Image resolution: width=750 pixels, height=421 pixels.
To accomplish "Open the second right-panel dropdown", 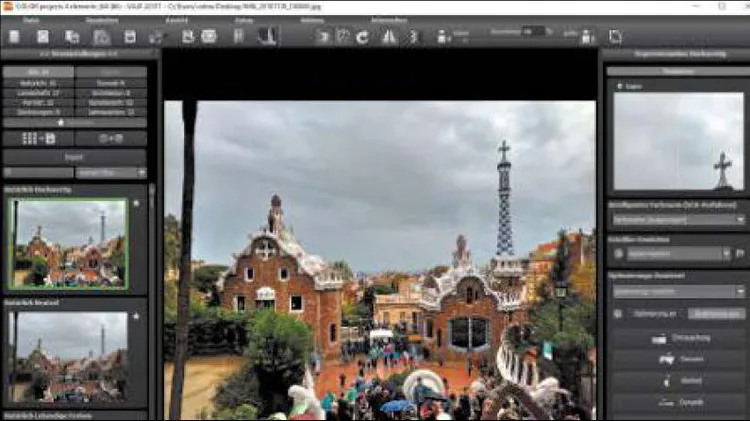I will pos(679,254).
